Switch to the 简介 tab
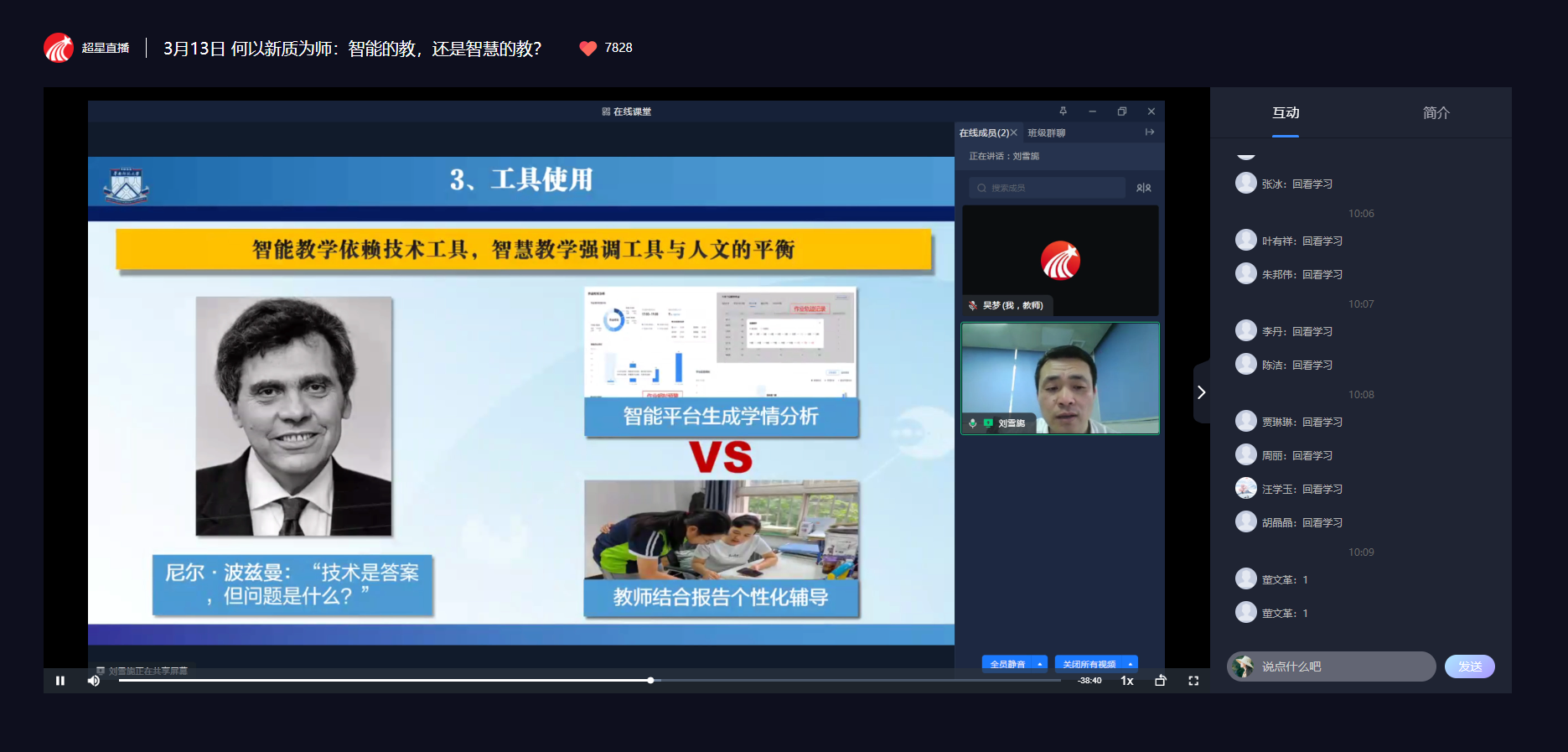Image resolution: width=1568 pixels, height=752 pixels. pyautogui.click(x=1436, y=112)
